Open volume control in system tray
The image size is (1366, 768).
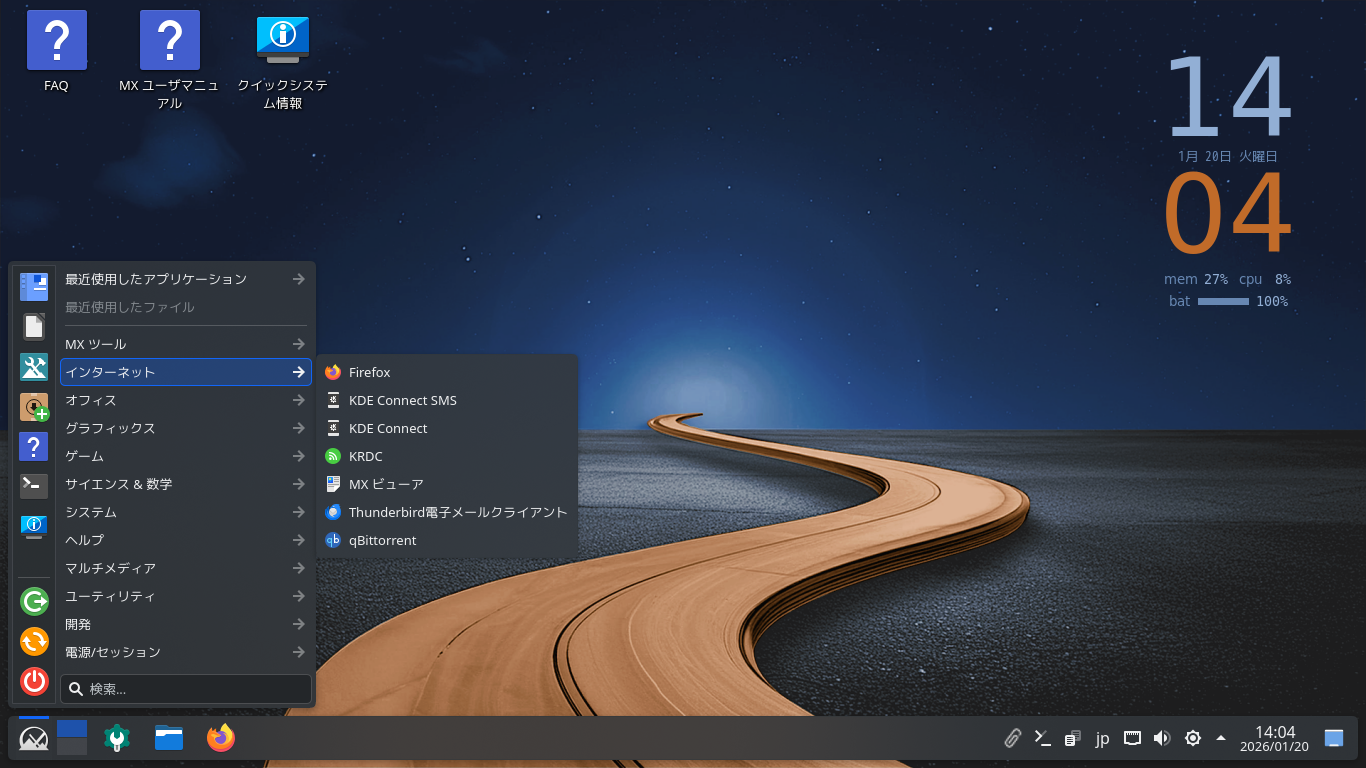[1161, 739]
